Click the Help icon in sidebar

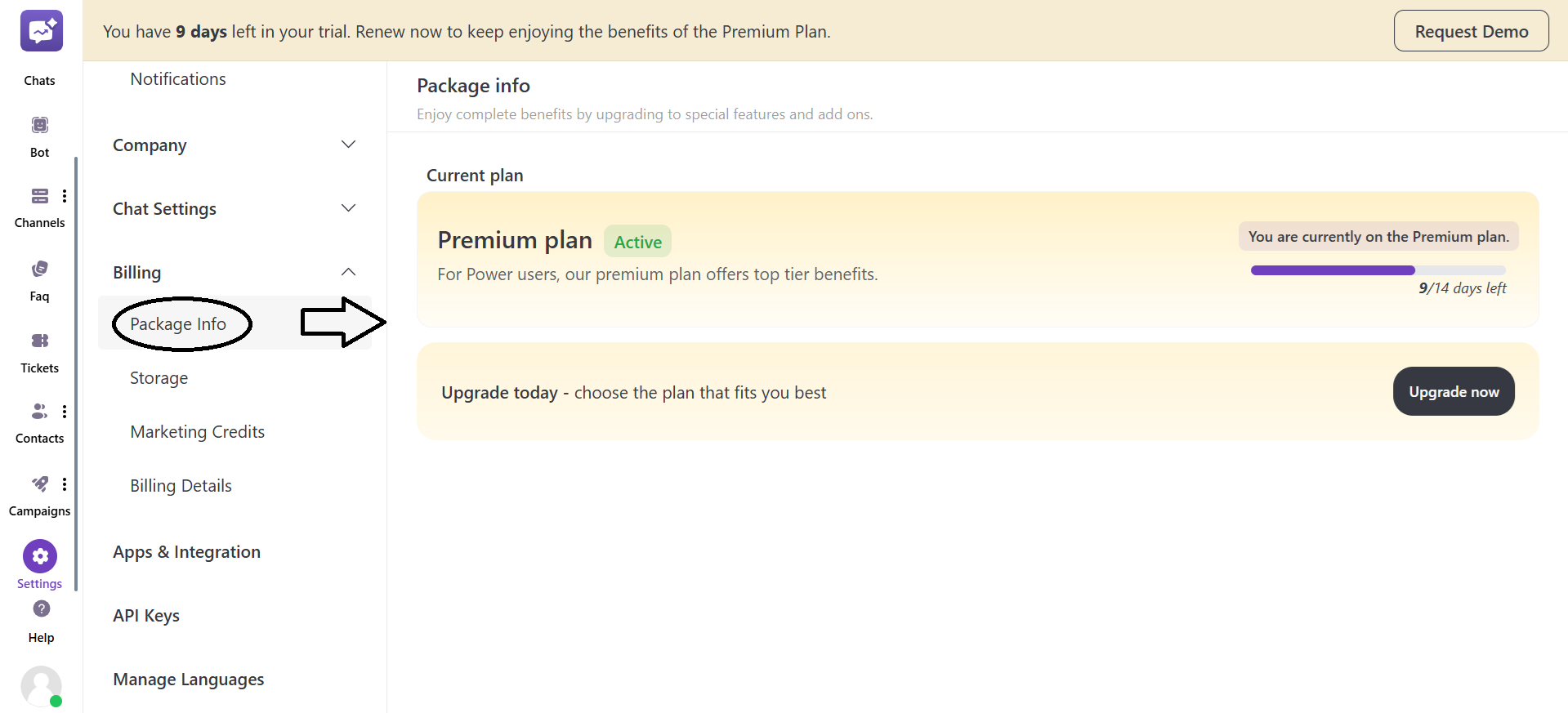click(x=40, y=609)
